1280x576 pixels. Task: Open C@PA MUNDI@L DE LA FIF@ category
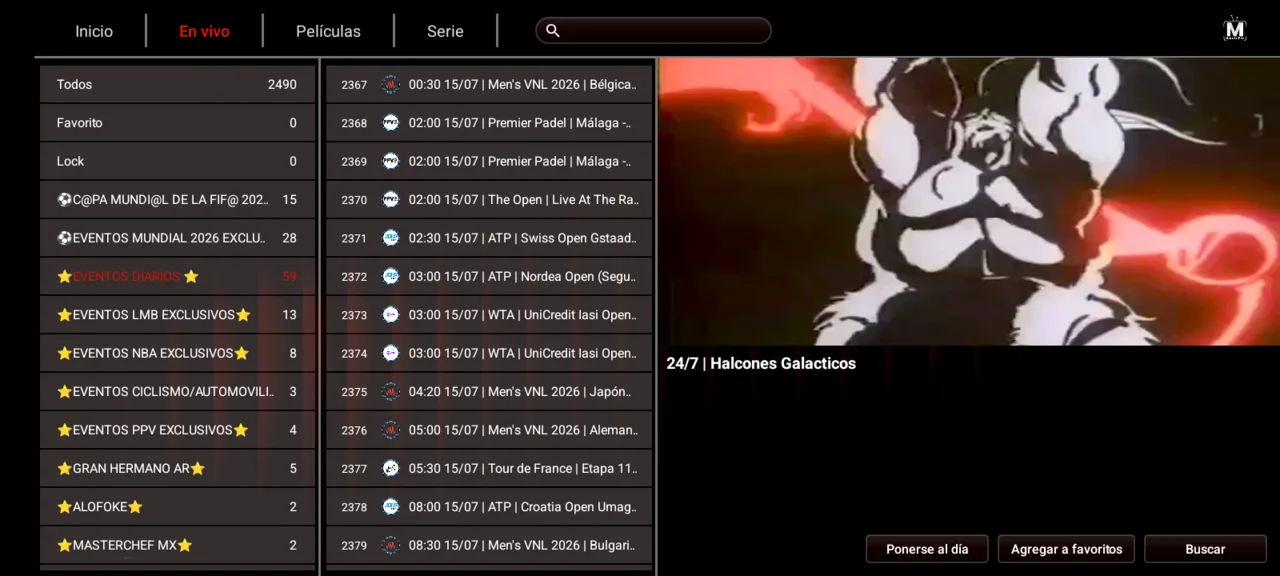[177, 200]
